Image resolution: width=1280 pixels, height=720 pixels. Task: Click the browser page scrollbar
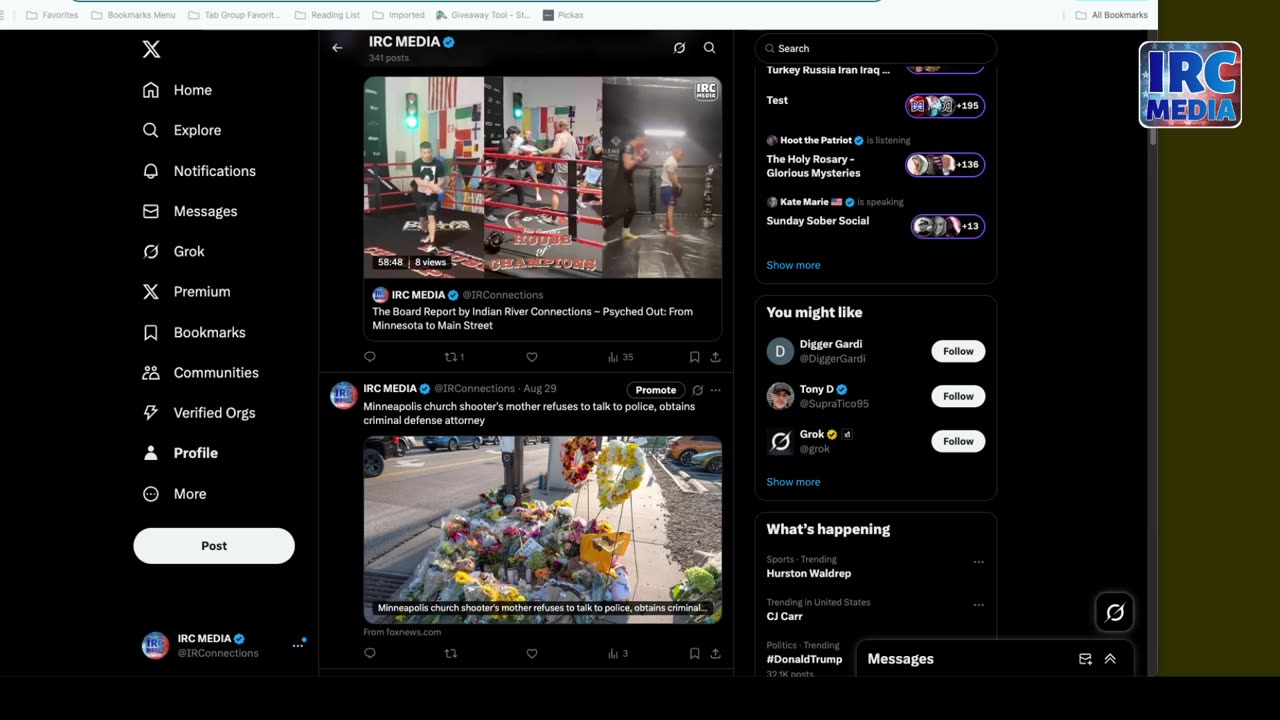[x=1152, y=90]
